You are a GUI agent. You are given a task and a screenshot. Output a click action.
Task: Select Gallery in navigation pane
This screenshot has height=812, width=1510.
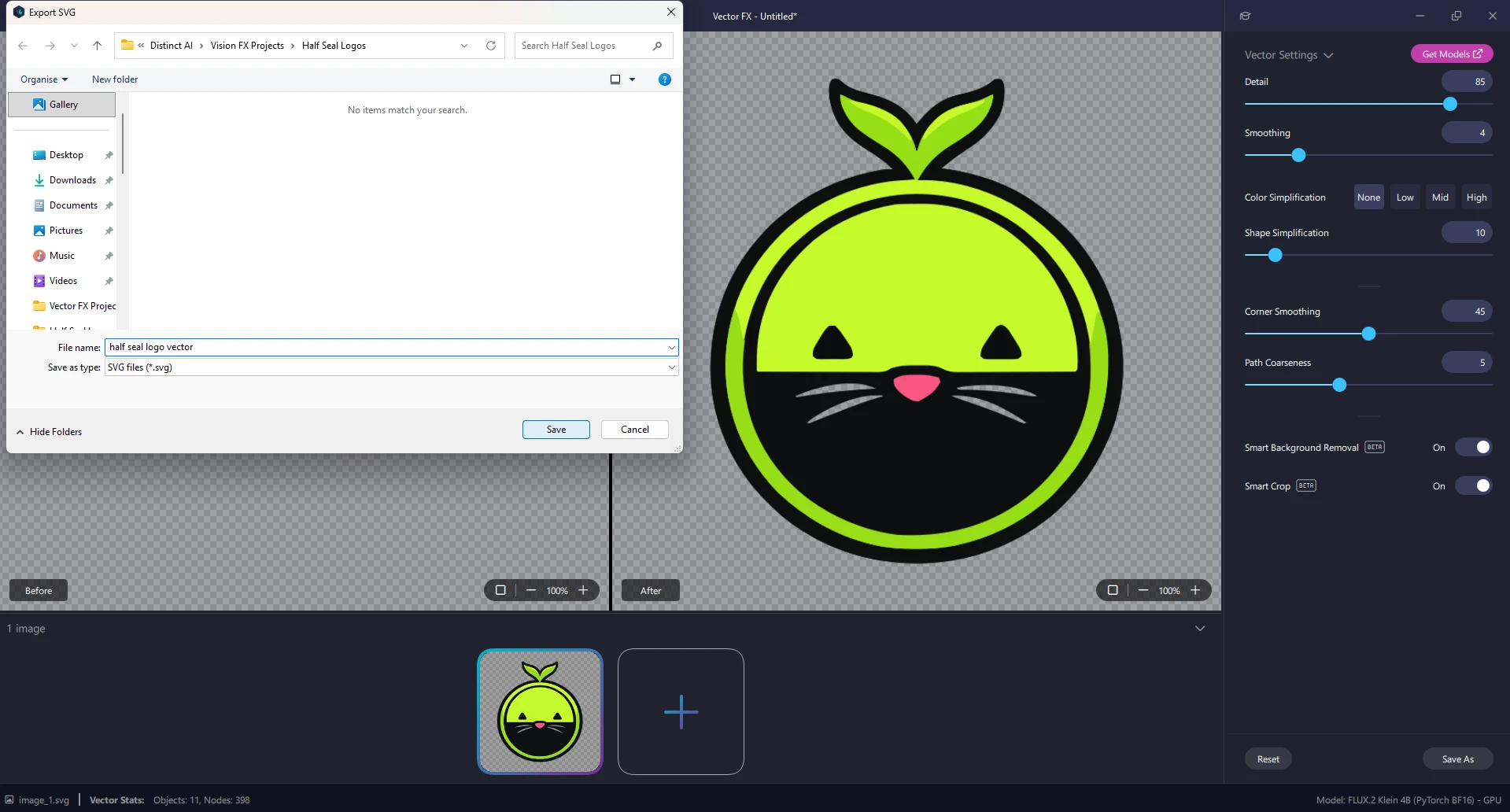pos(62,105)
